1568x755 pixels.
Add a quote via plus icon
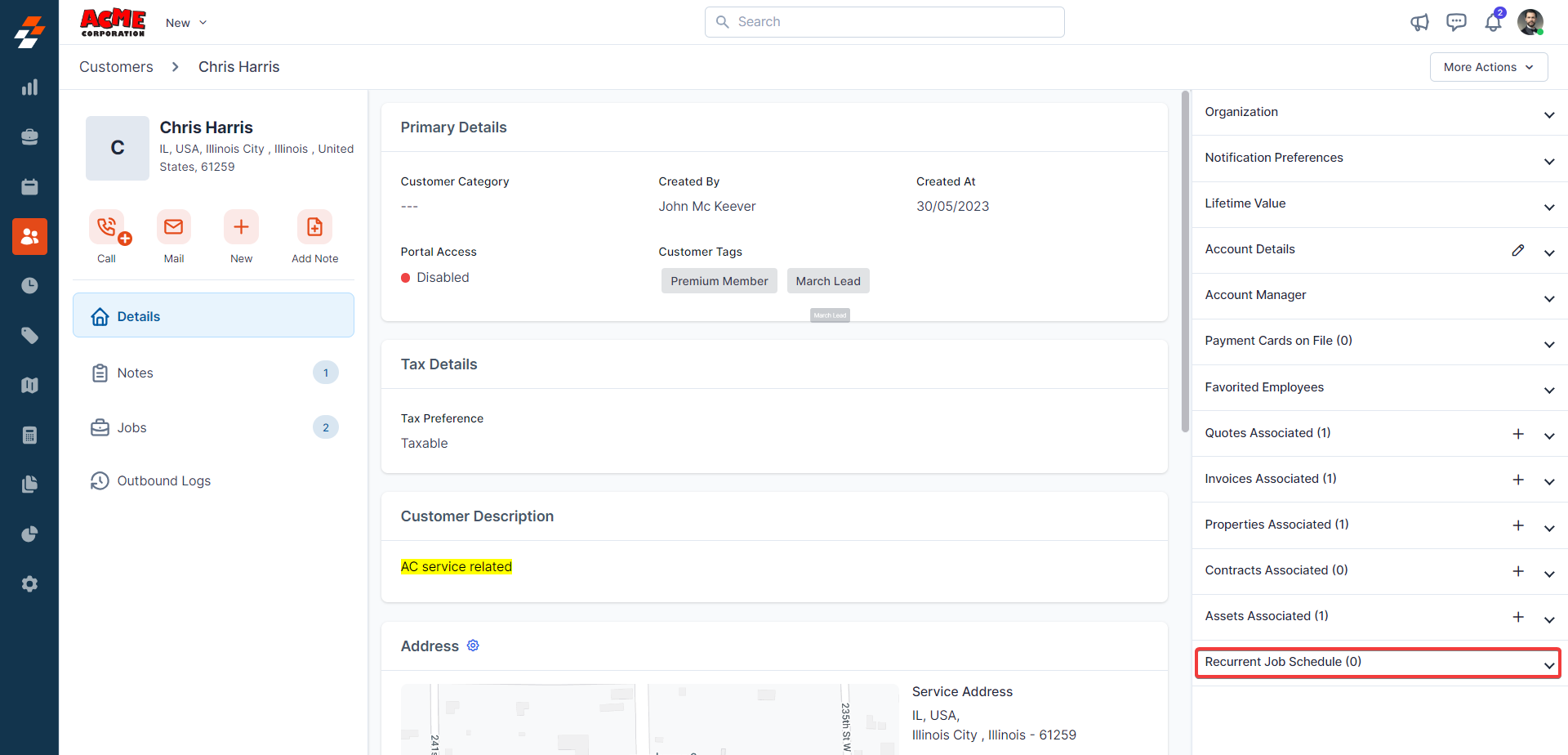[x=1517, y=434]
